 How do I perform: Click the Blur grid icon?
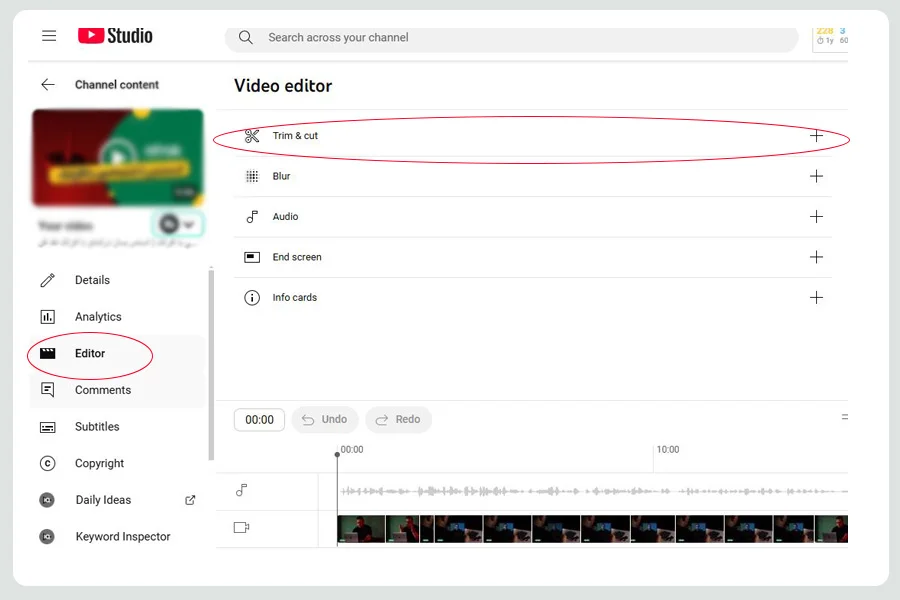pyautogui.click(x=252, y=176)
